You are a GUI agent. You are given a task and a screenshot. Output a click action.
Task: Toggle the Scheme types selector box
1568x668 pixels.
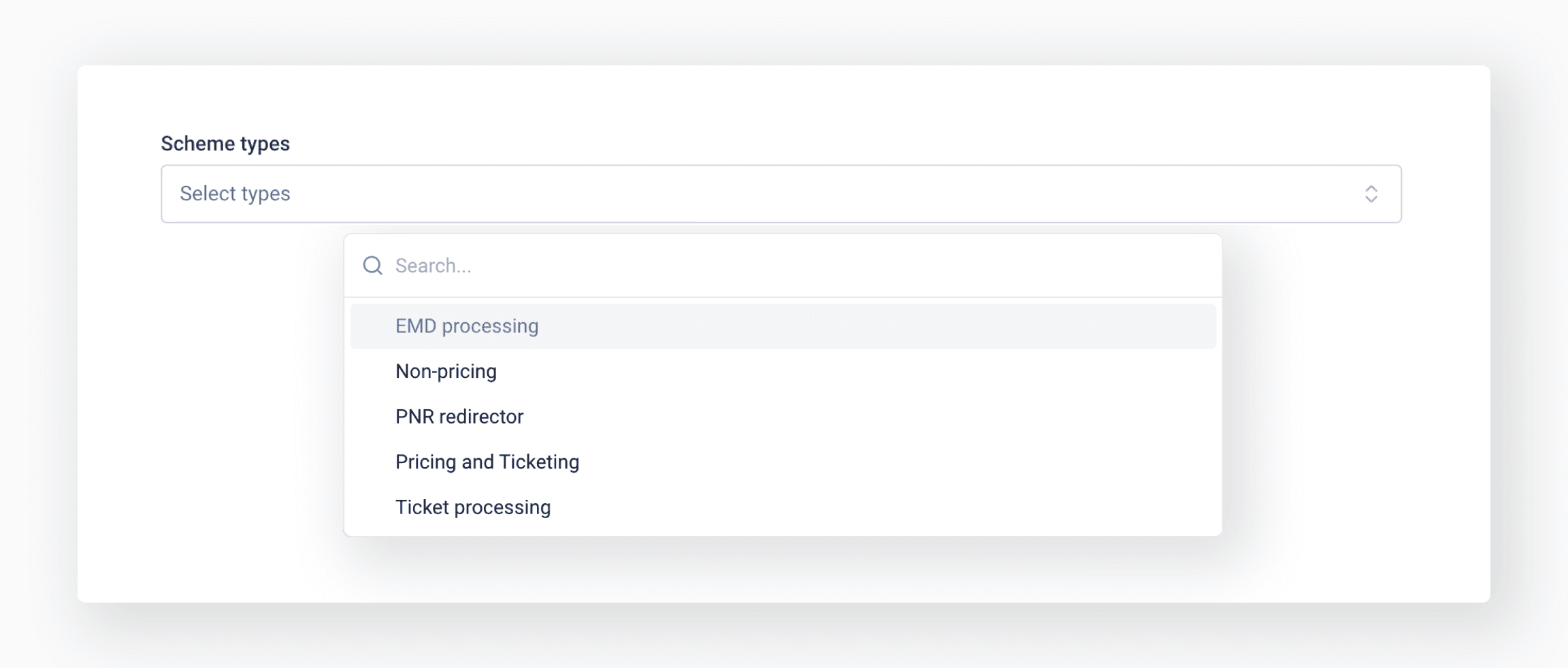[781, 194]
